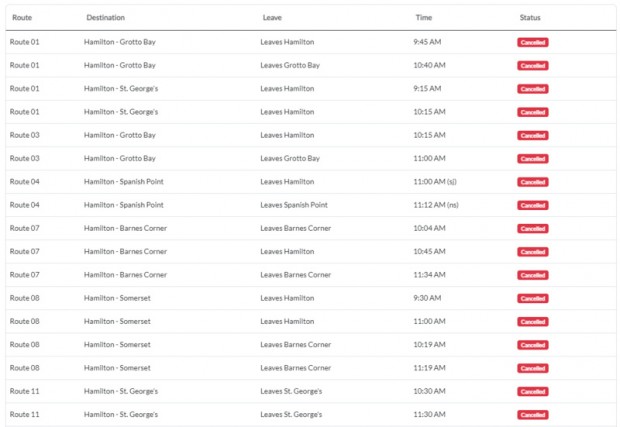
Task: Select Cancelled badge for Route 08 9:30 AM
Action: click(x=532, y=298)
